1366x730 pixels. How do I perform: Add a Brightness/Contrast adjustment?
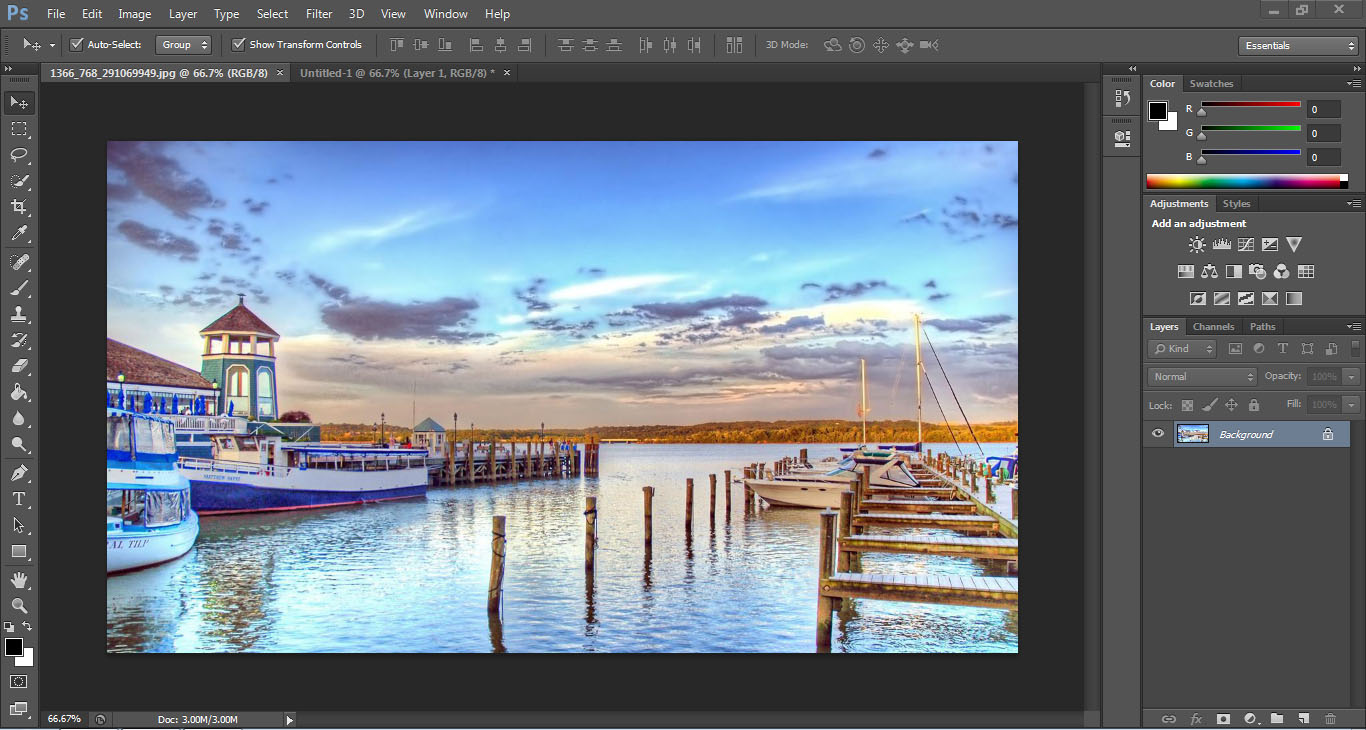pyautogui.click(x=1197, y=244)
